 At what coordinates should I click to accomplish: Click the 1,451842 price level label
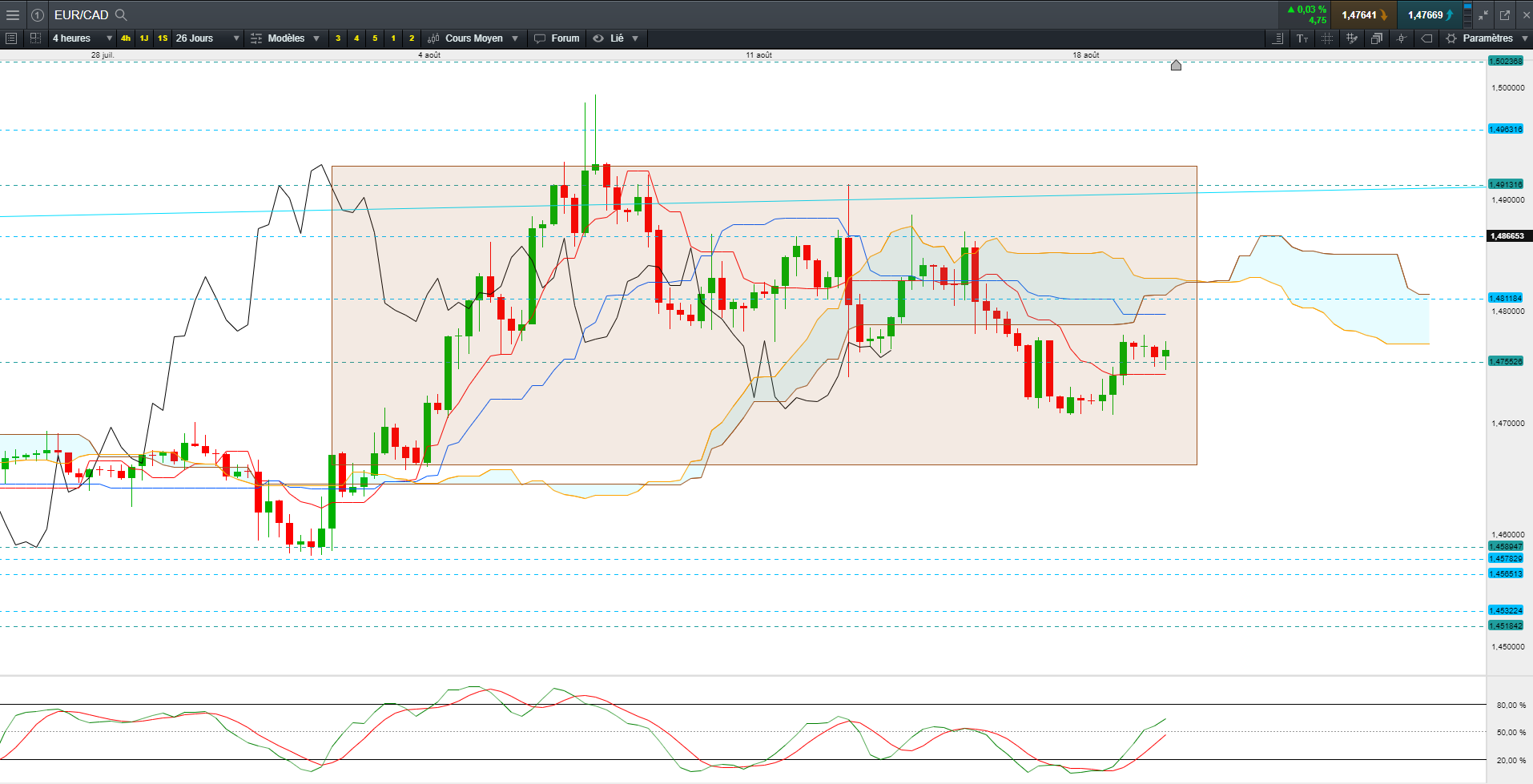pyautogui.click(x=1506, y=625)
